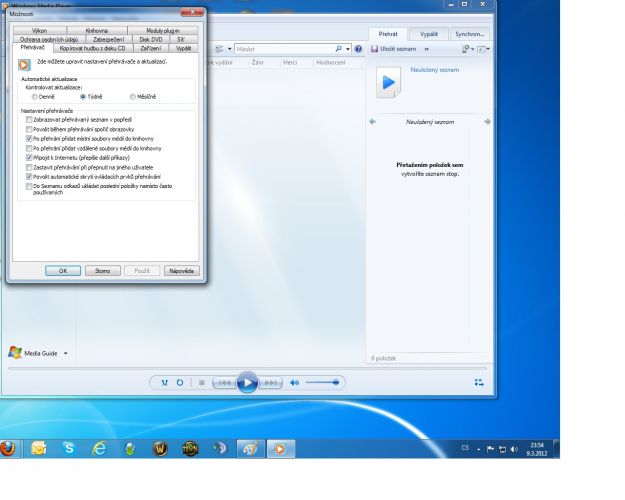The width and height of the screenshot is (625, 500).
Task: Open Internet Explorer taskbar icon
Action: coord(99,449)
